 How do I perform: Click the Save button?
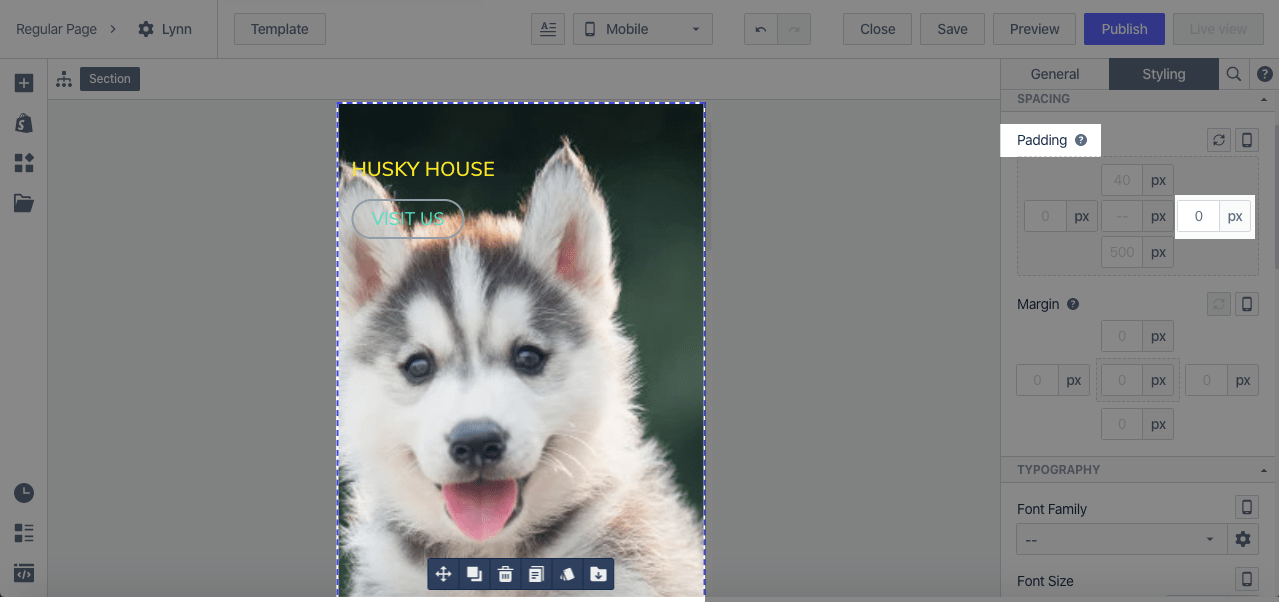(952, 29)
